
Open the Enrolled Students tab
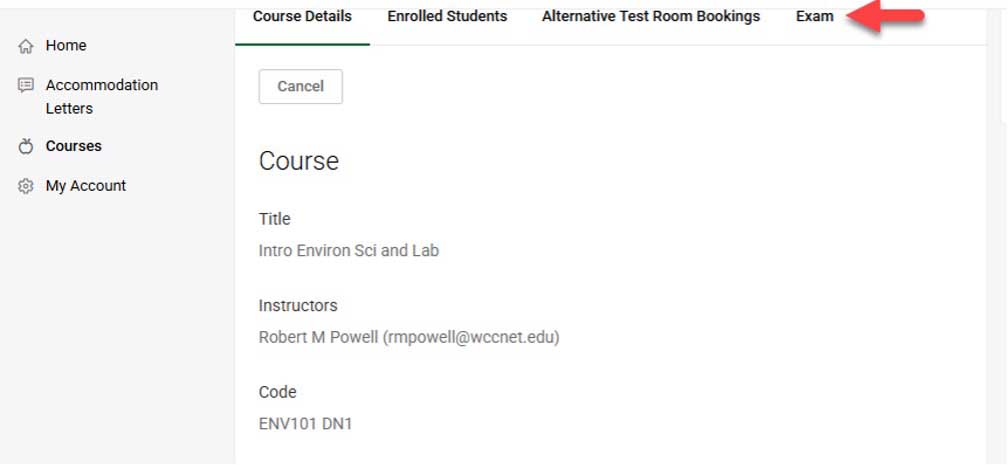coord(447,17)
